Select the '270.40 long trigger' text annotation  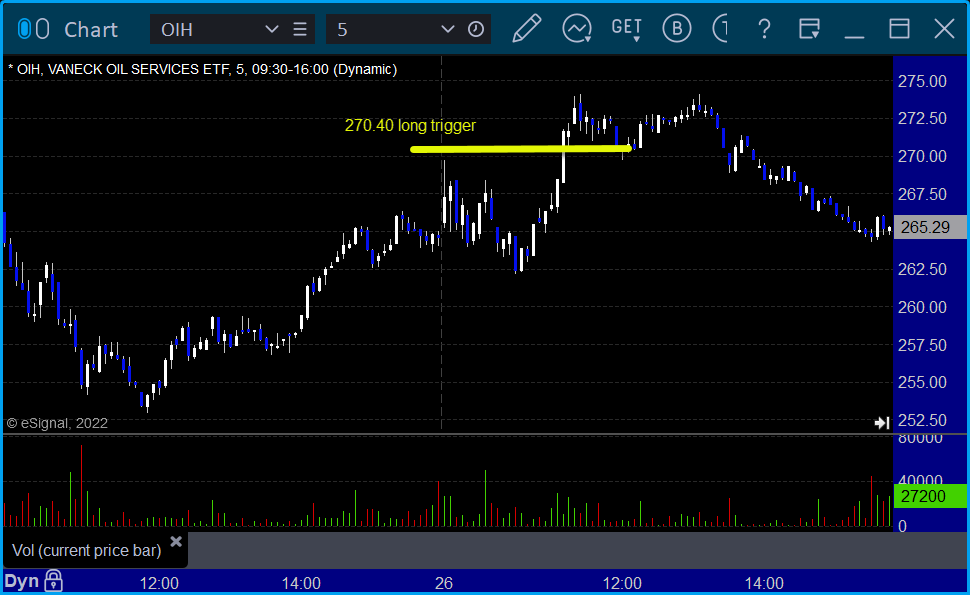410,126
